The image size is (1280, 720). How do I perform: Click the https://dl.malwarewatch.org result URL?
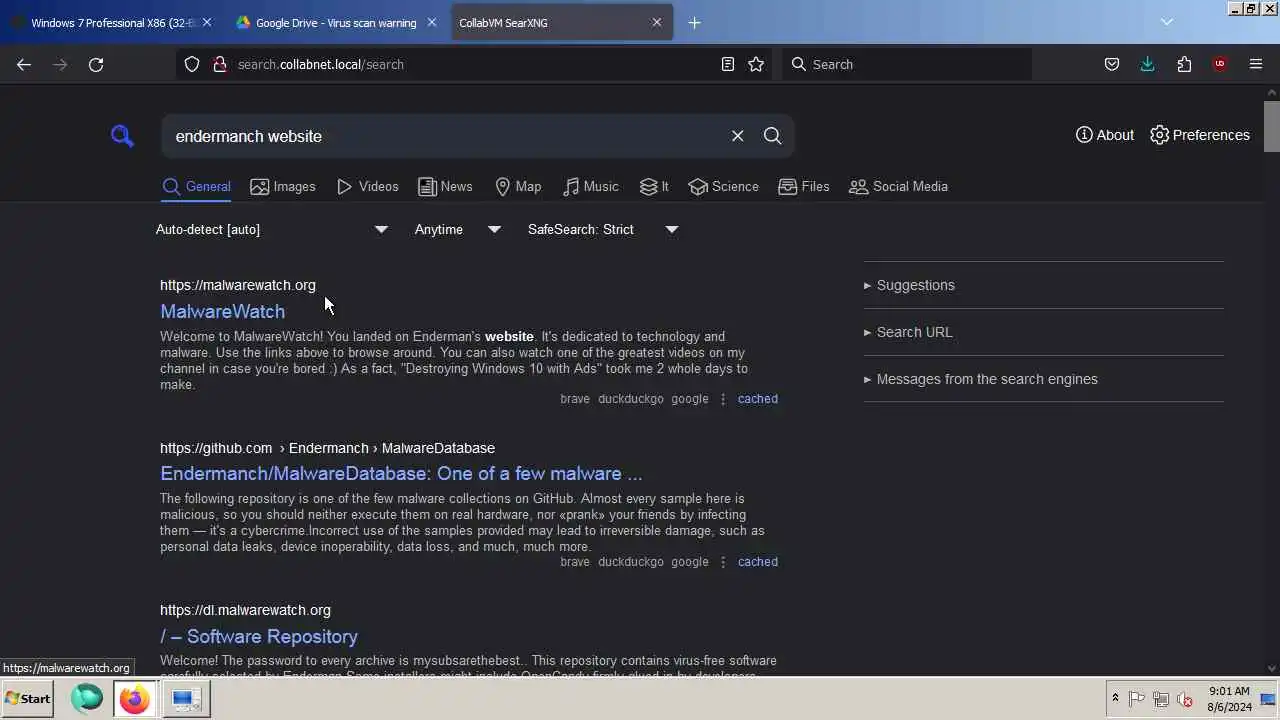[245, 610]
